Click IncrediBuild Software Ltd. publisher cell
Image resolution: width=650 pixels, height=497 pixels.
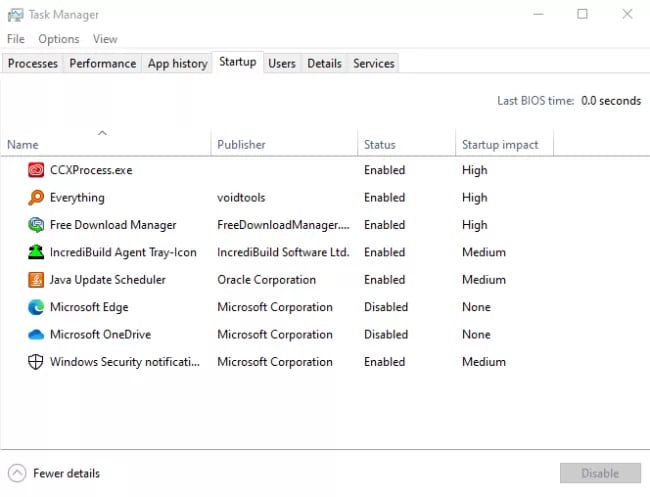[x=283, y=252]
